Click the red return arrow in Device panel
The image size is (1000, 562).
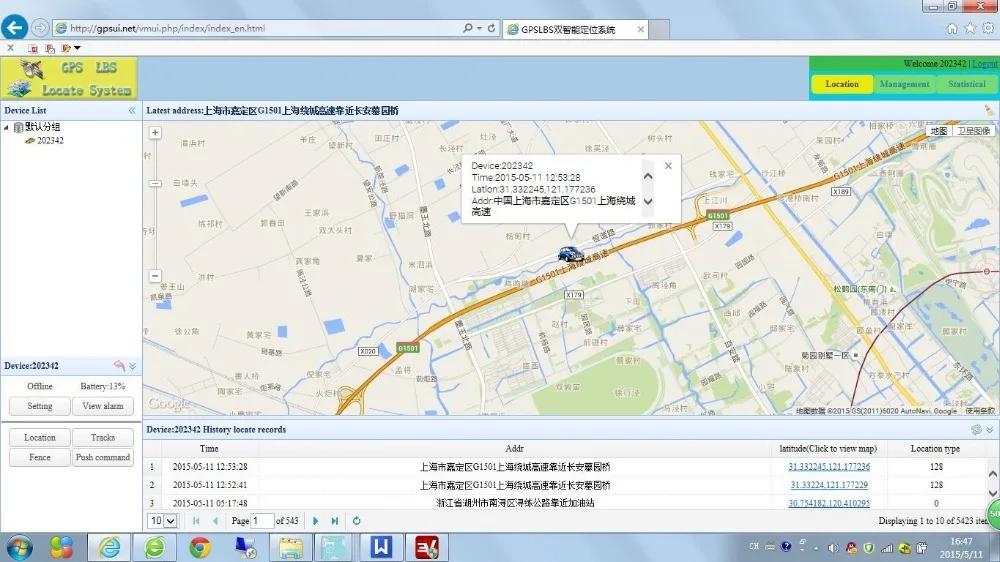(119, 366)
